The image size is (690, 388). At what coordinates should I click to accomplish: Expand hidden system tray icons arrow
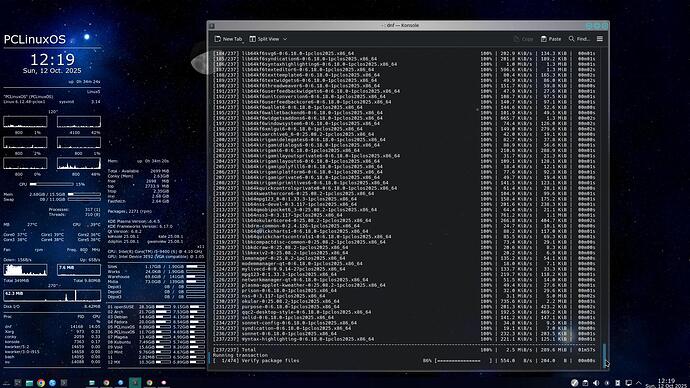pos(639,383)
